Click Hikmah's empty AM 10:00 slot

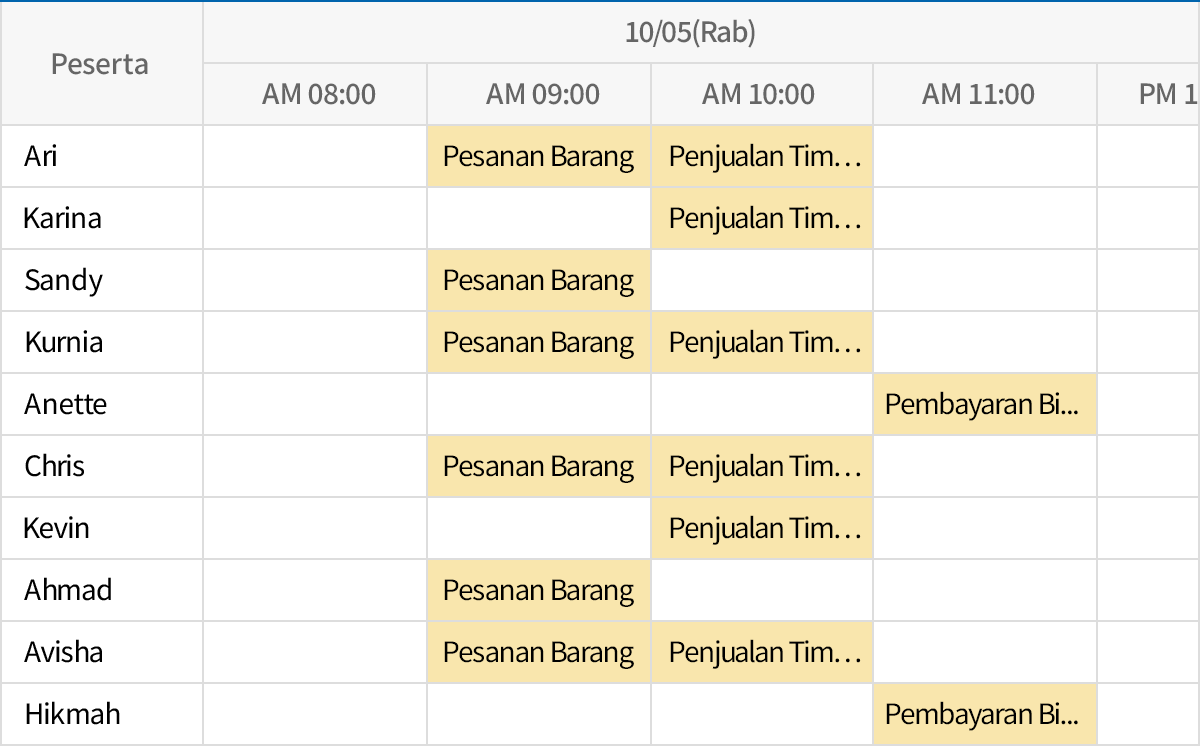click(x=761, y=714)
